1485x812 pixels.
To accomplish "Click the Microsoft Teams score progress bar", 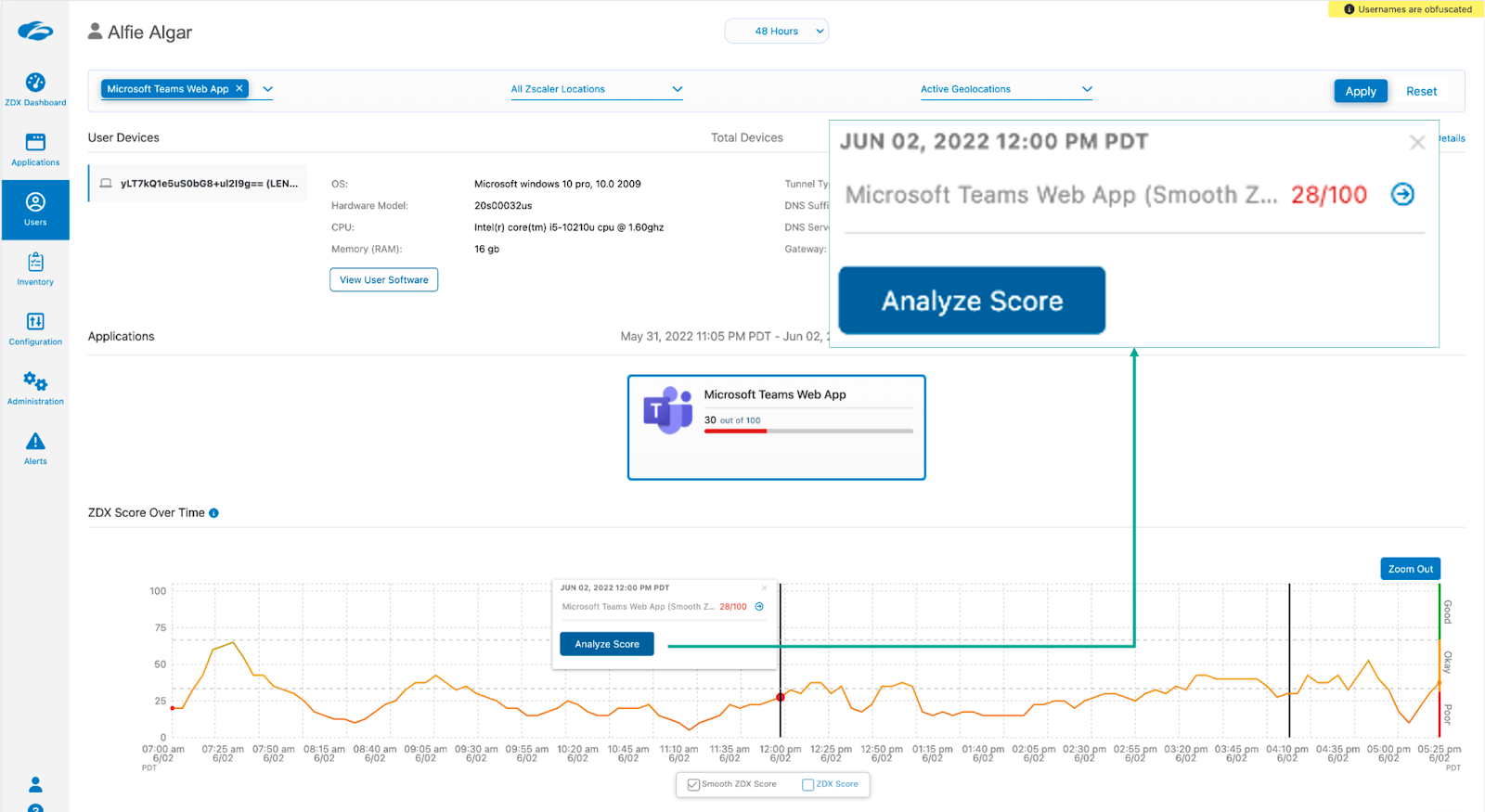I will pyautogui.click(x=807, y=432).
